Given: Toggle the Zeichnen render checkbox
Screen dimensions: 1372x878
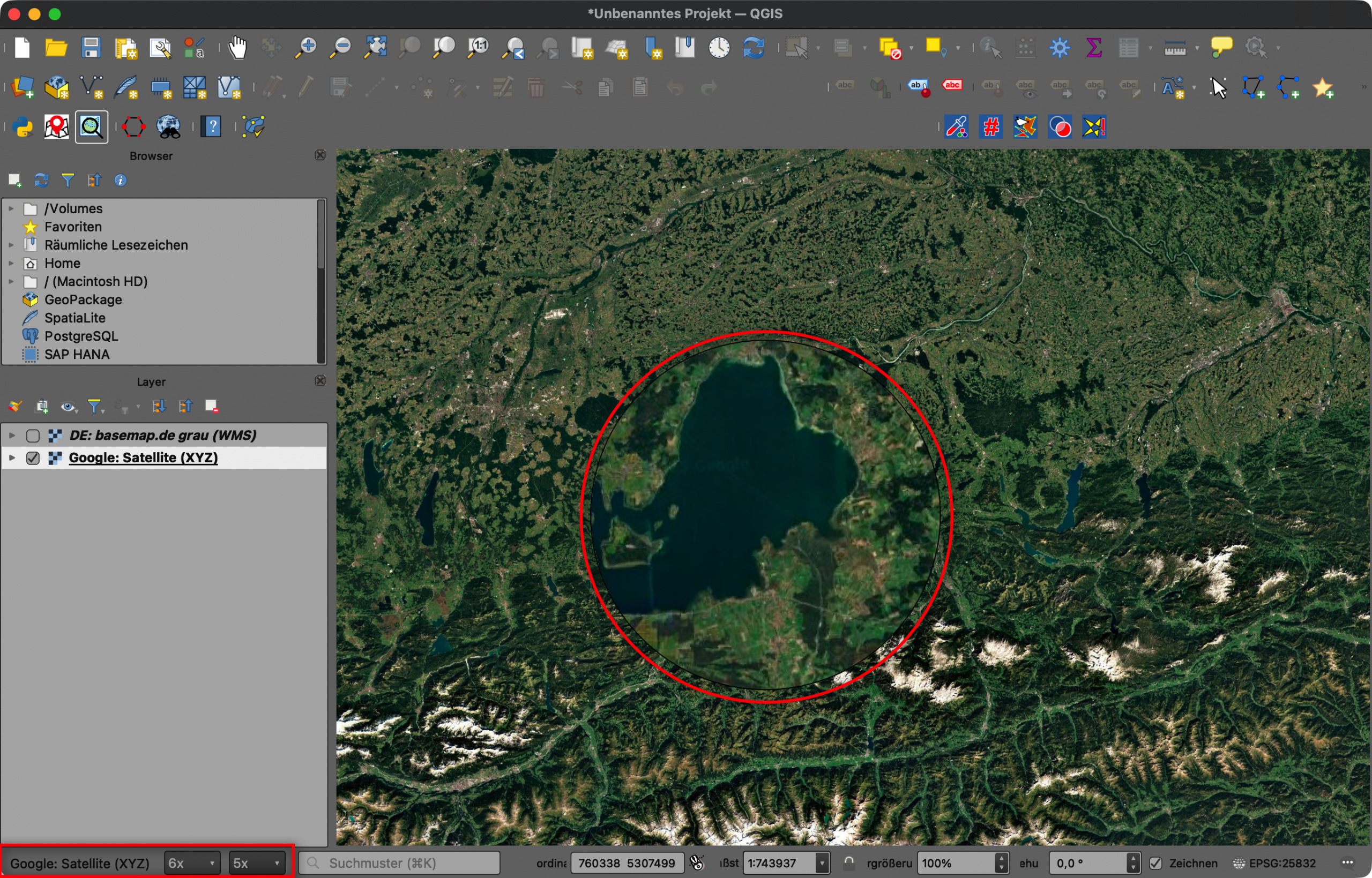Looking at the screenshot, I should pos(1155,863).
